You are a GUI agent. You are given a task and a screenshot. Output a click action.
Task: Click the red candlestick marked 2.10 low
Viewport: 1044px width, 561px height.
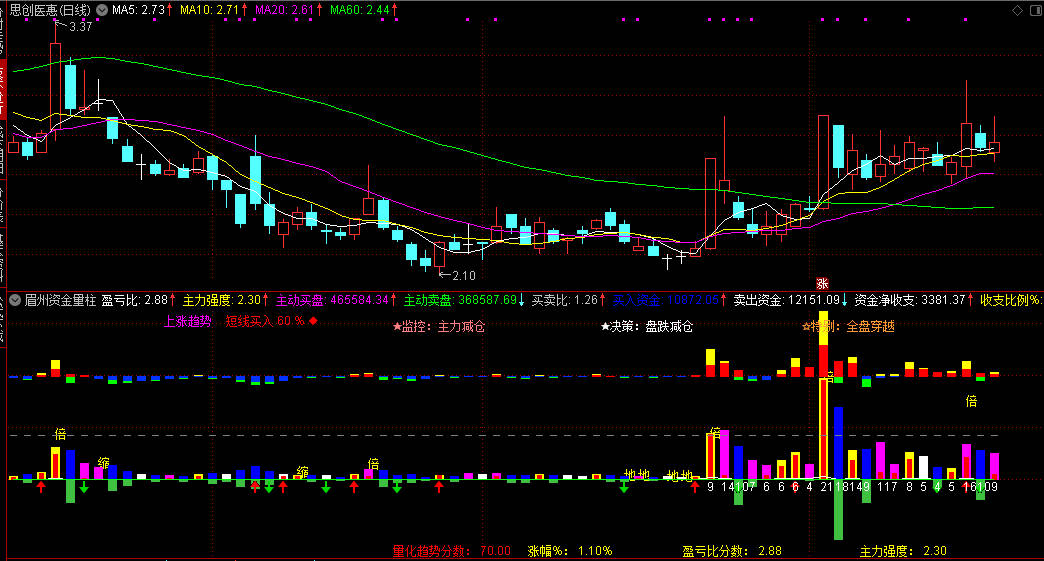439,255
